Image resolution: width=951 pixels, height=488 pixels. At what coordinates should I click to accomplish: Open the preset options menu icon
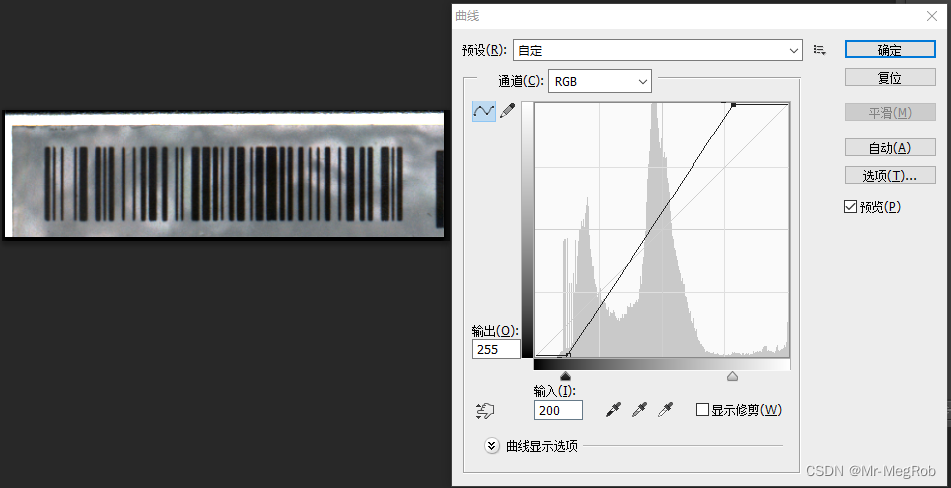tap(820, 50)
